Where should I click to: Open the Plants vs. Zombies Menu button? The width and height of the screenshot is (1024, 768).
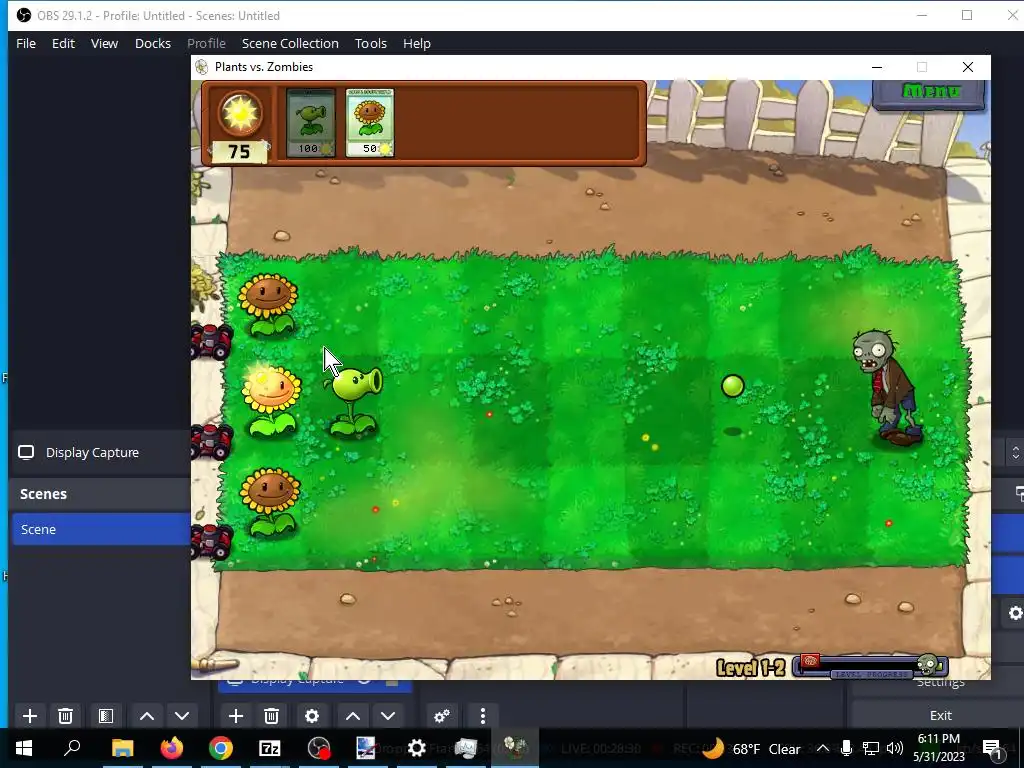(x=930, y=92)
